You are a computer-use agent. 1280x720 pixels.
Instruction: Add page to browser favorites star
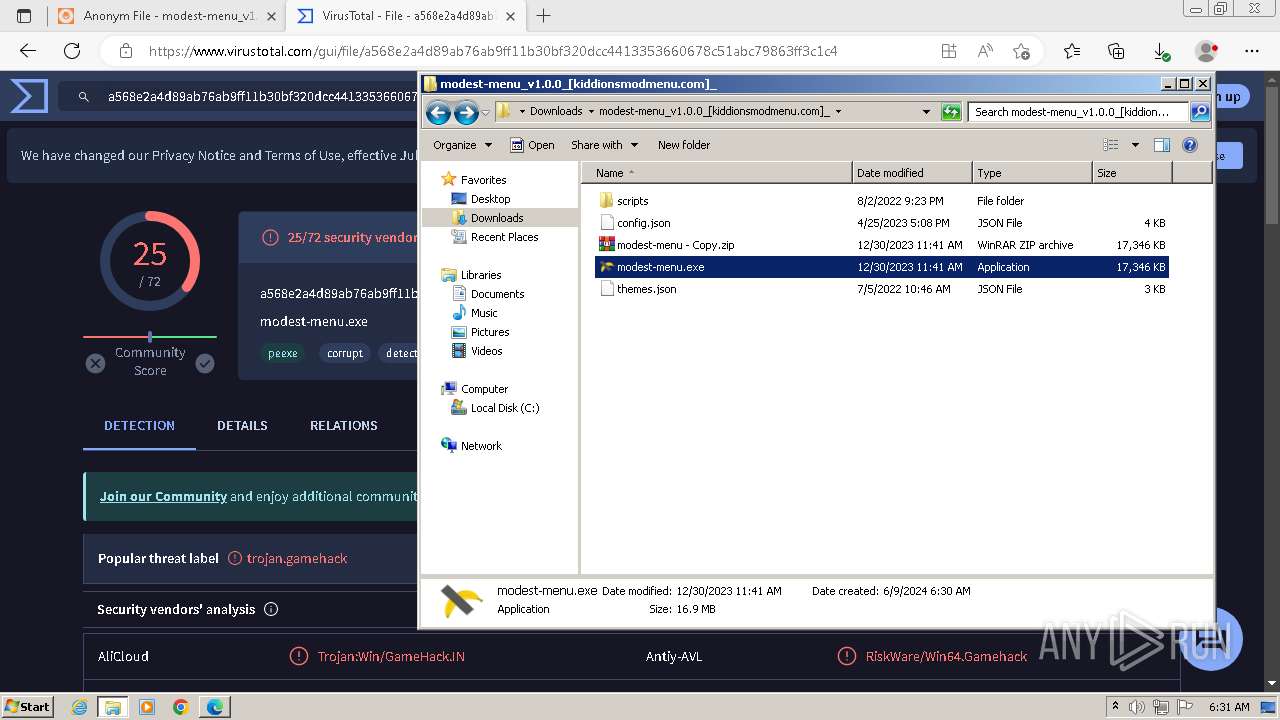[1021, 51]
